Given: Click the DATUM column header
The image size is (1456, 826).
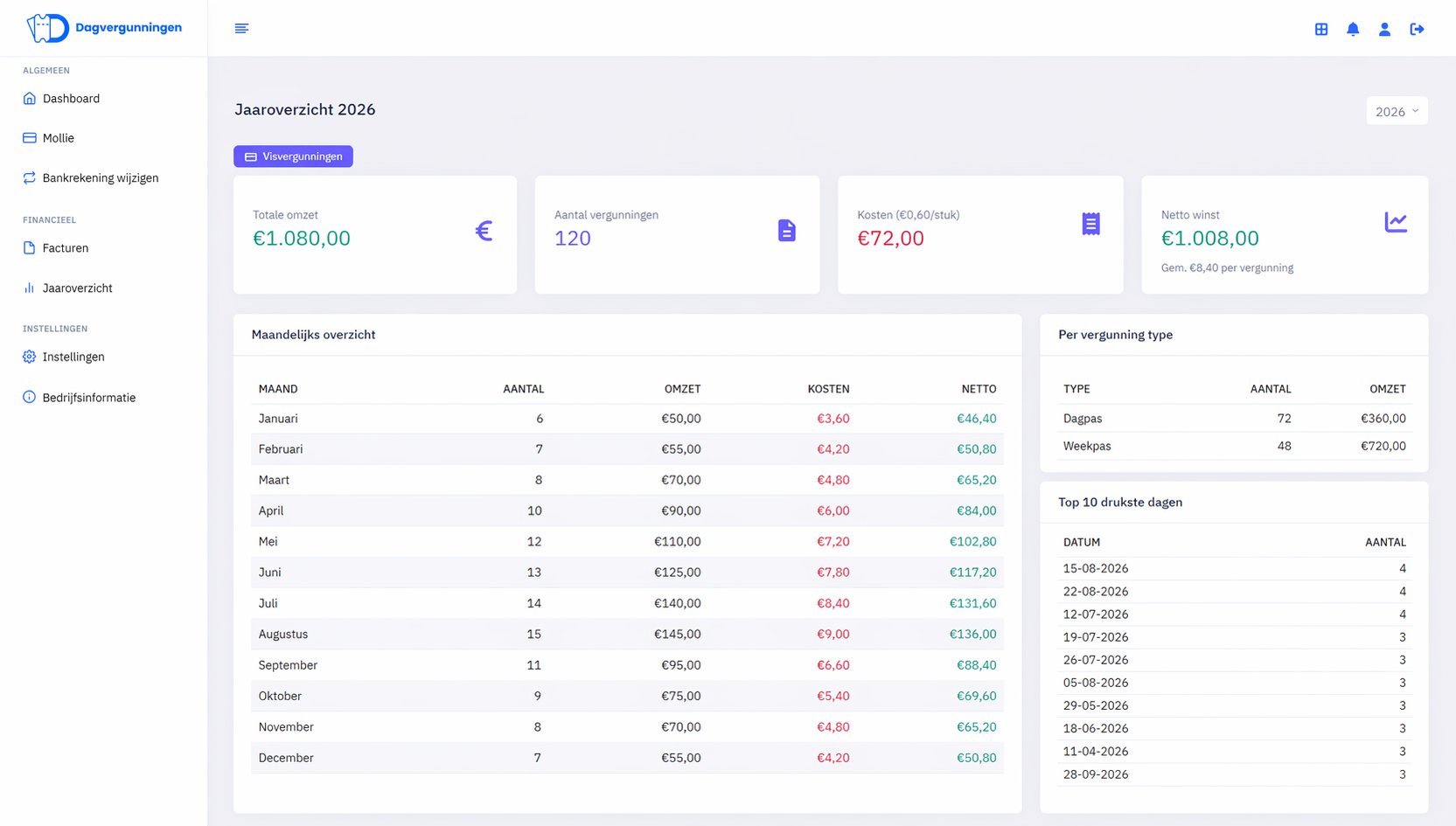Looking at the screenshot, I should point(1082,543).
